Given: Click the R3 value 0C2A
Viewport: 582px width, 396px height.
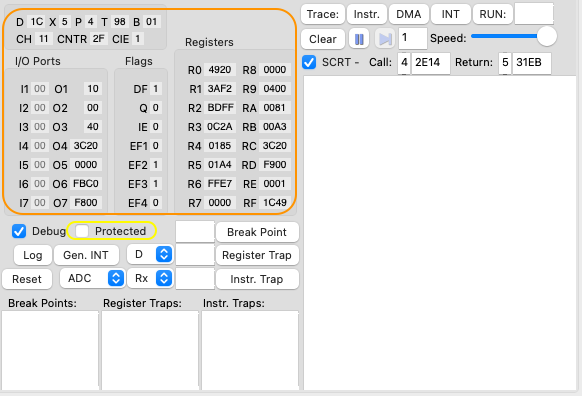Looking at the screenshot, I should click(220, 127).
